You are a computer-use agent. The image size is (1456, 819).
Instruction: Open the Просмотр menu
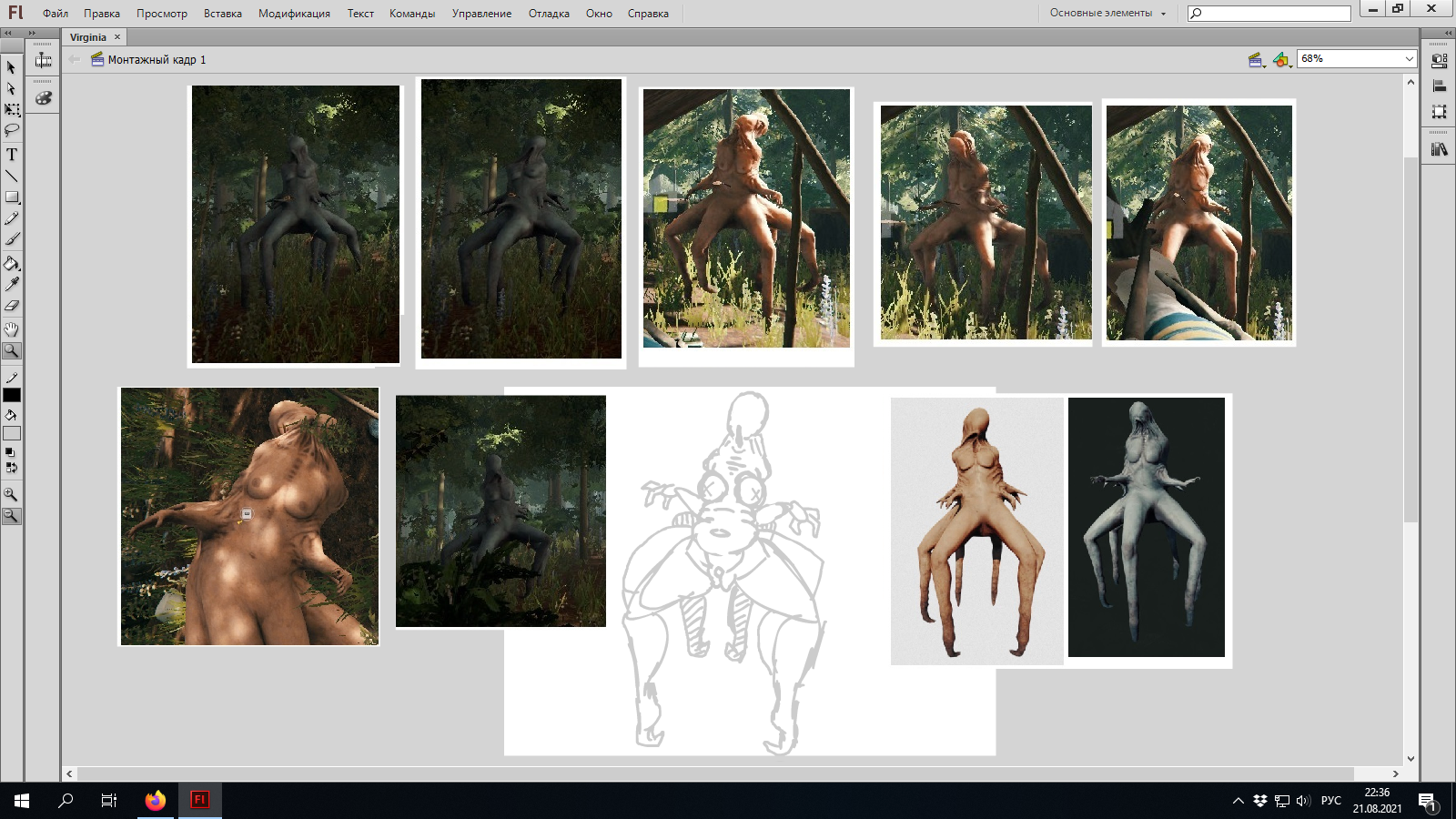click(162, 14)
